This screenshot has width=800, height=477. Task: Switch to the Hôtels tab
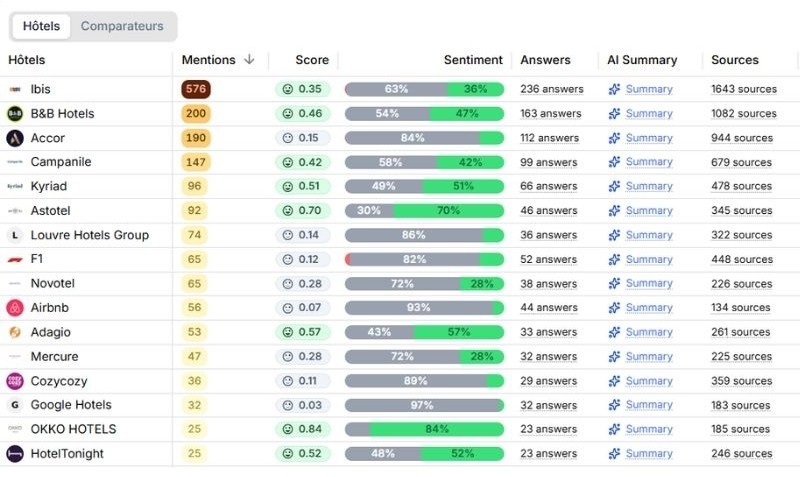pyautogui.click(x=41, y=27)
